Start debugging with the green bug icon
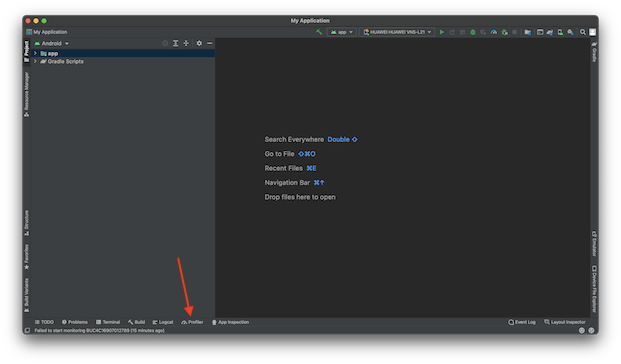 pyautogui.click(x=473, y=32)
